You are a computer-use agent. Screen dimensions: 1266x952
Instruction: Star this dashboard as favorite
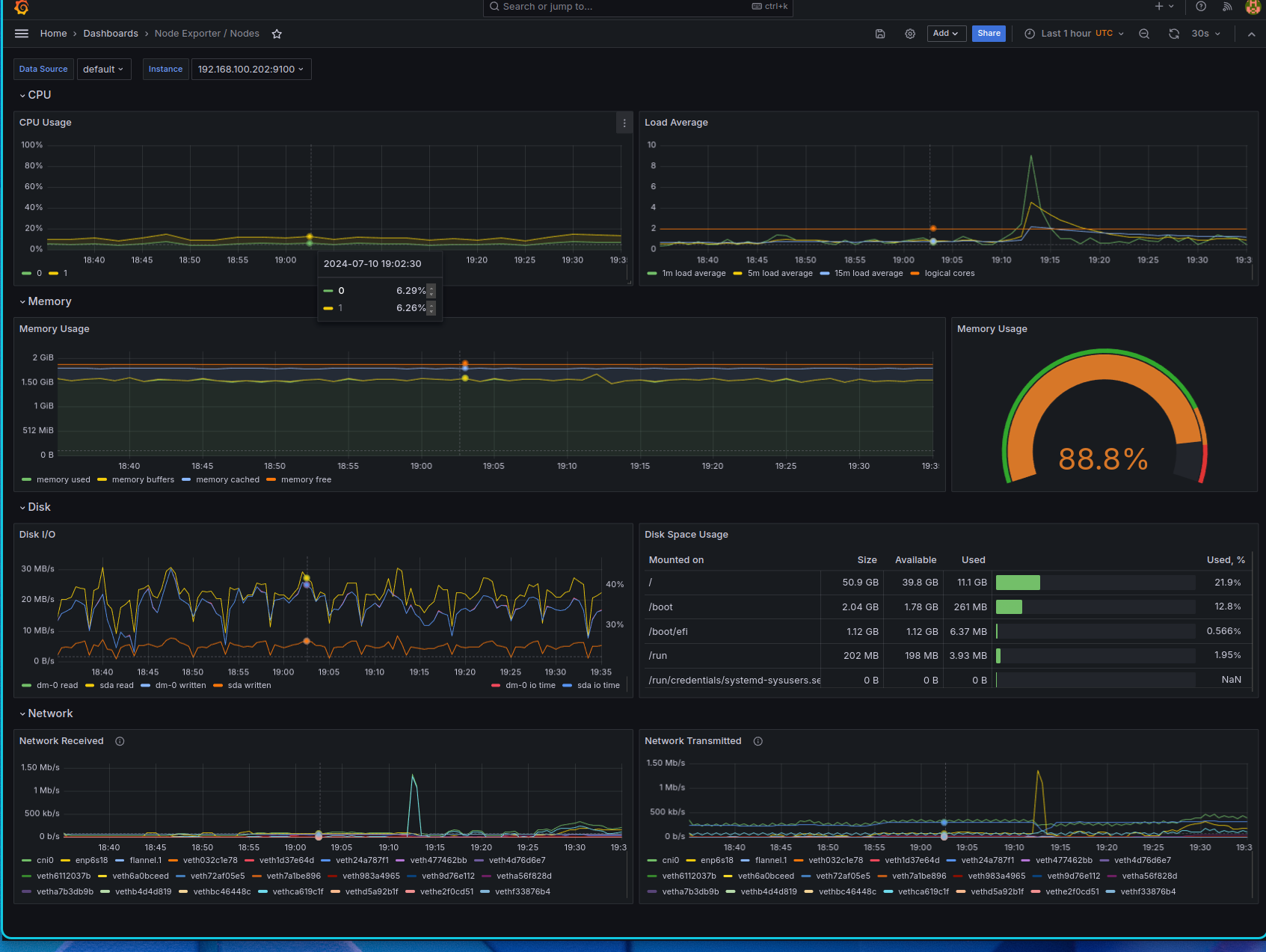coord(277,34)
